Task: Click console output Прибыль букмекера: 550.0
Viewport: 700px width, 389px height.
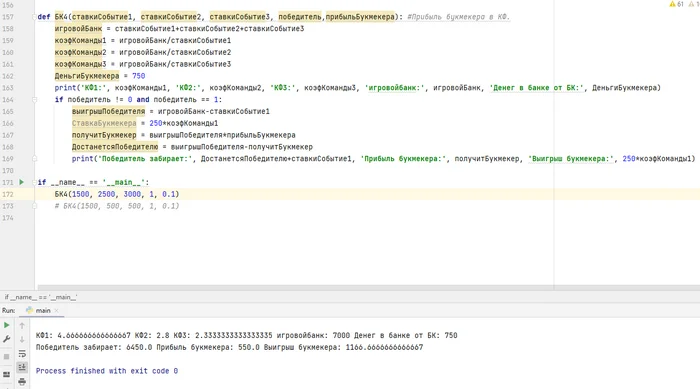Action: [208, 347]
